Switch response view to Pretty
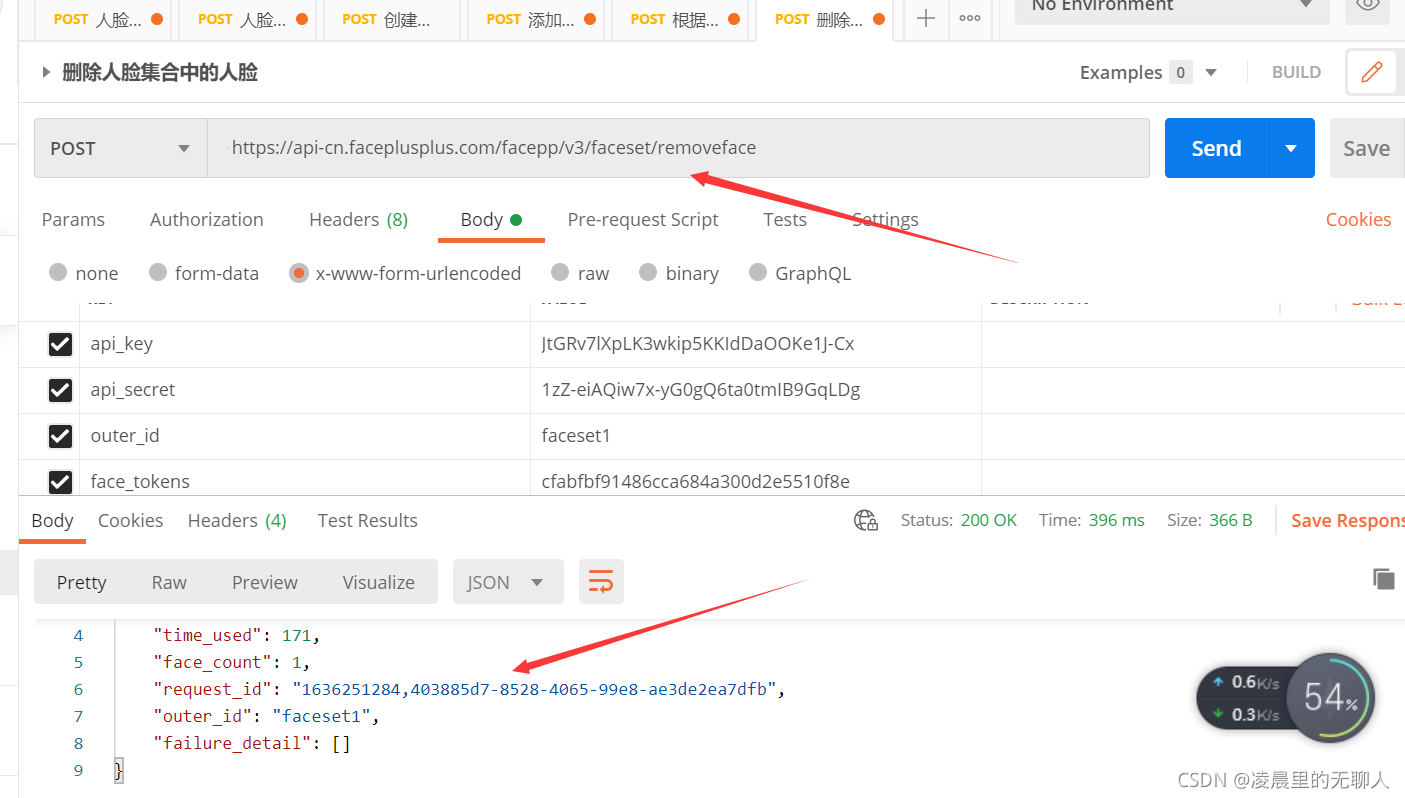This screenshot has width=1405, height=798. click(x=82, y=582)
